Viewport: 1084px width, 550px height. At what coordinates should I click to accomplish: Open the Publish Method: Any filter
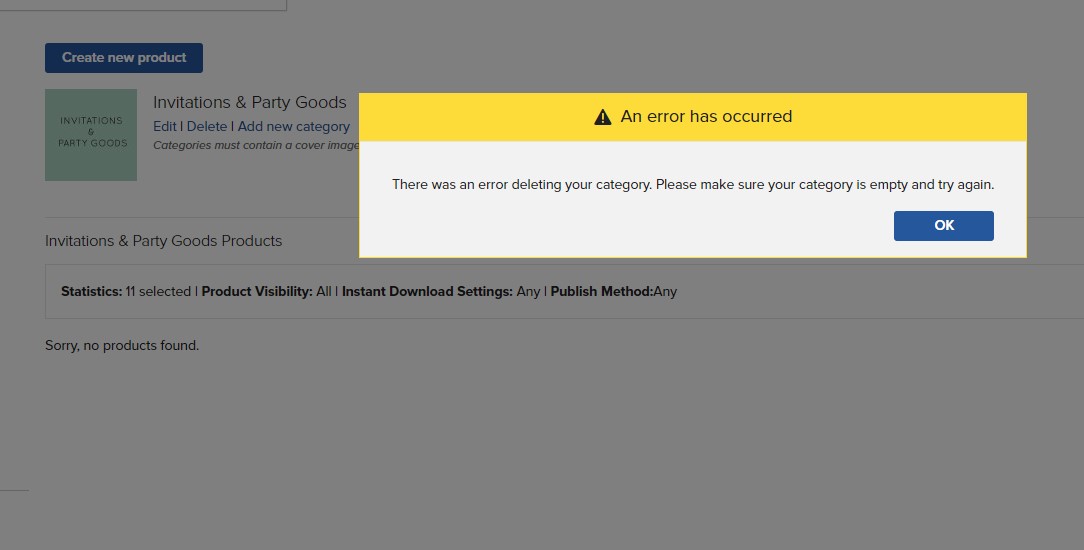point(613,292)
